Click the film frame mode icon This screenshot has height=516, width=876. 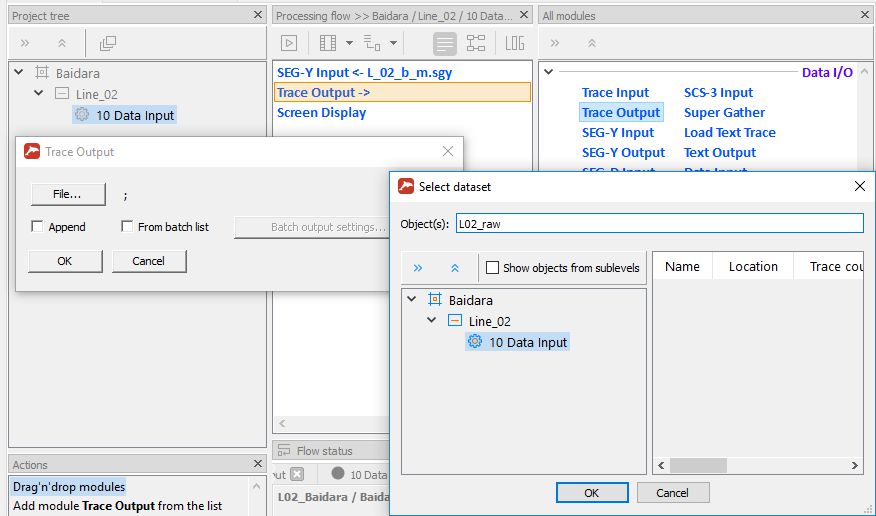pyautogui.click(x=327, y=43)
